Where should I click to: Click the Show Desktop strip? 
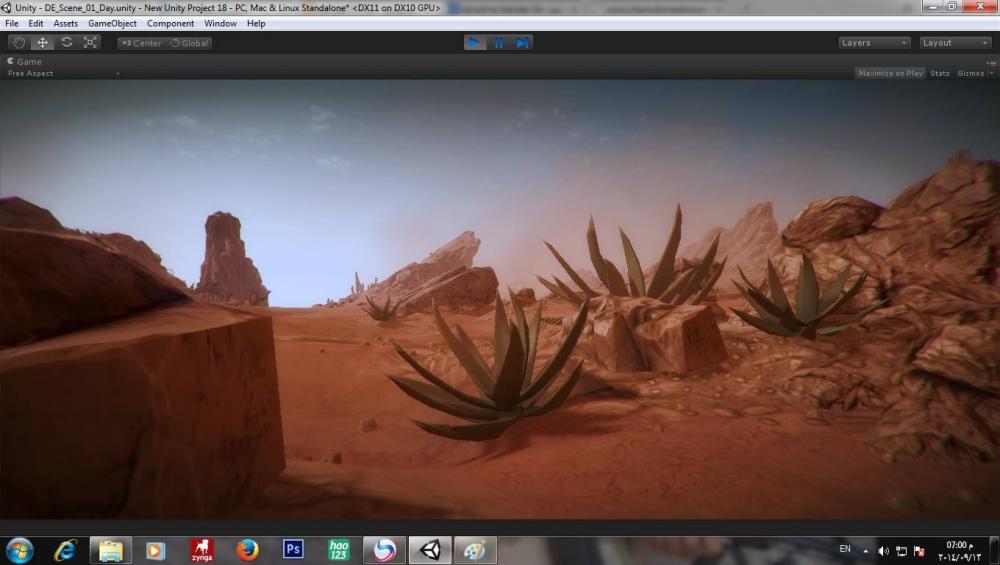[x=995, y=551]
